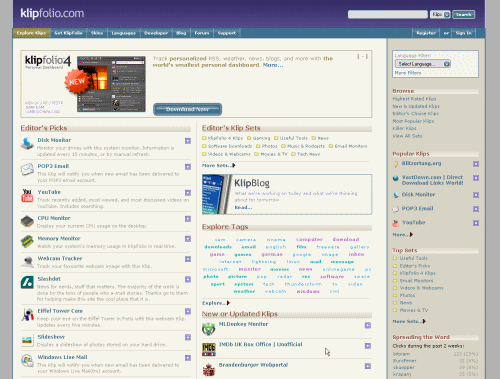Click purple add icon beside Webcam Tracker
This screenshot has height=379, width=500.
[x=188, y=259]
